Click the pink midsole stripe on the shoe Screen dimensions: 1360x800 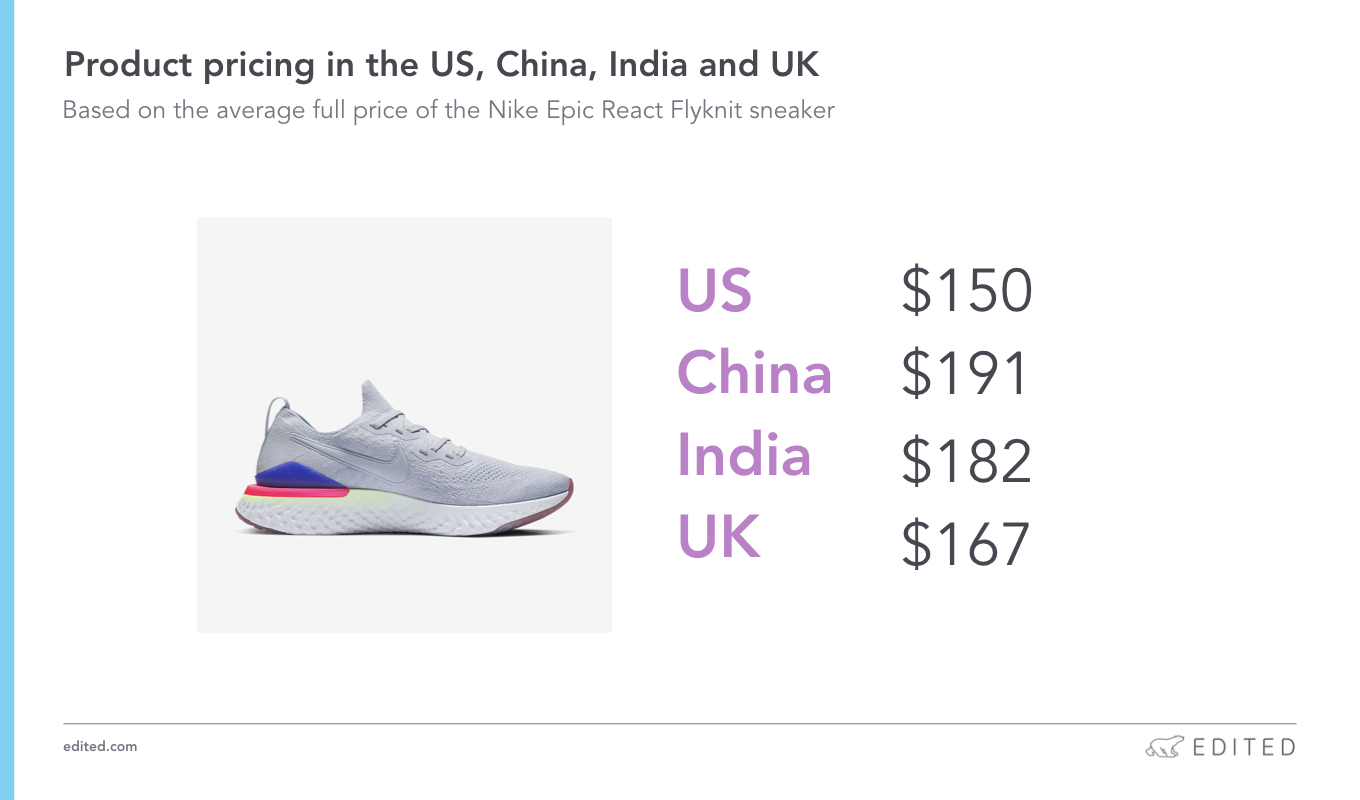[297, 491]
